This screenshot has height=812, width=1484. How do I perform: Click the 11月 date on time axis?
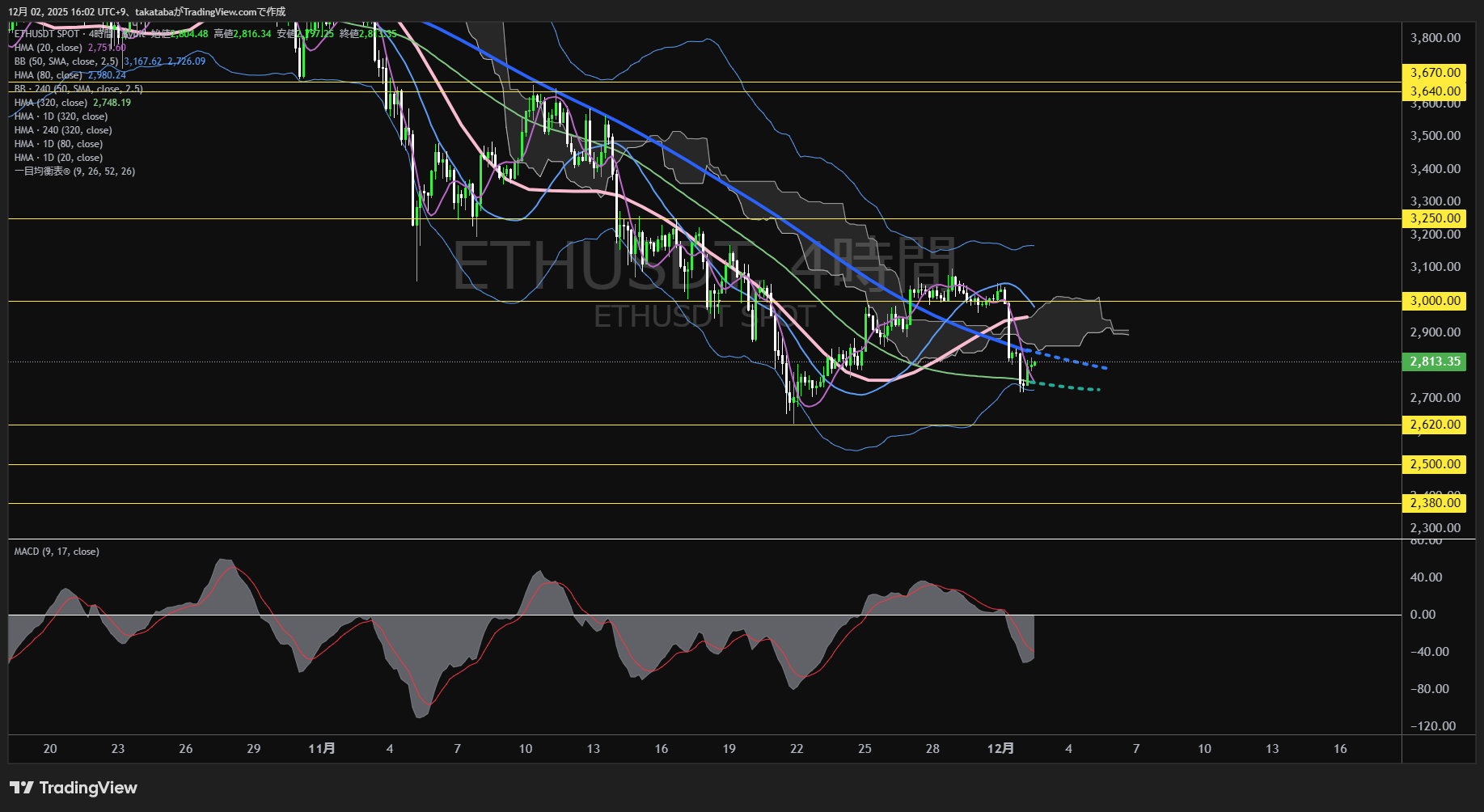coord(322,749)
